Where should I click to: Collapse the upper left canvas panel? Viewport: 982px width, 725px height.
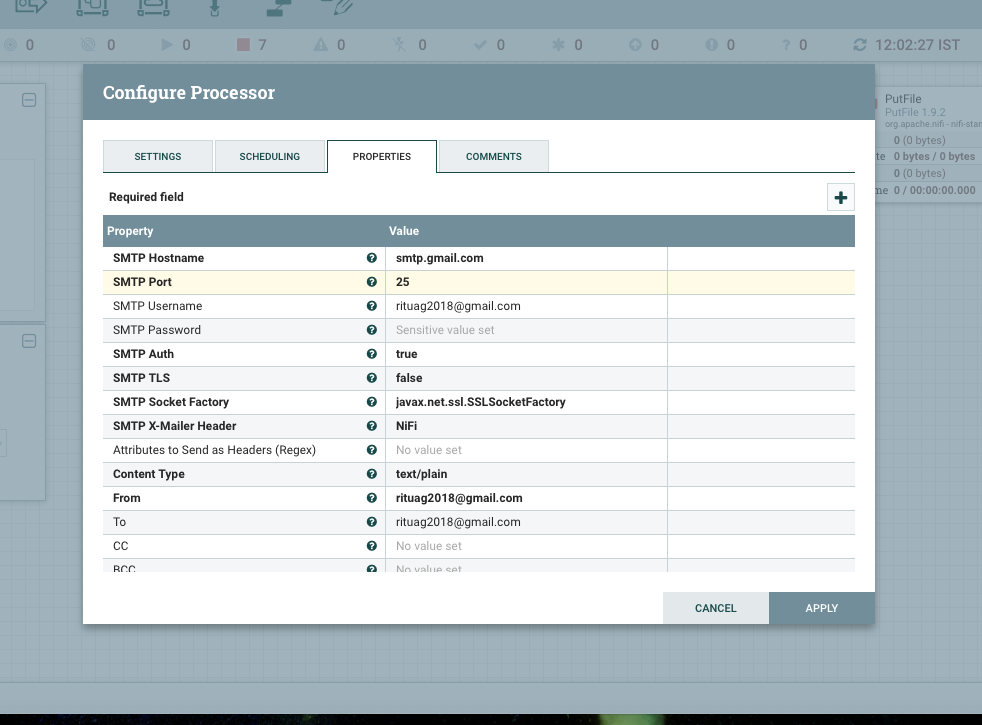click(29, 100)
